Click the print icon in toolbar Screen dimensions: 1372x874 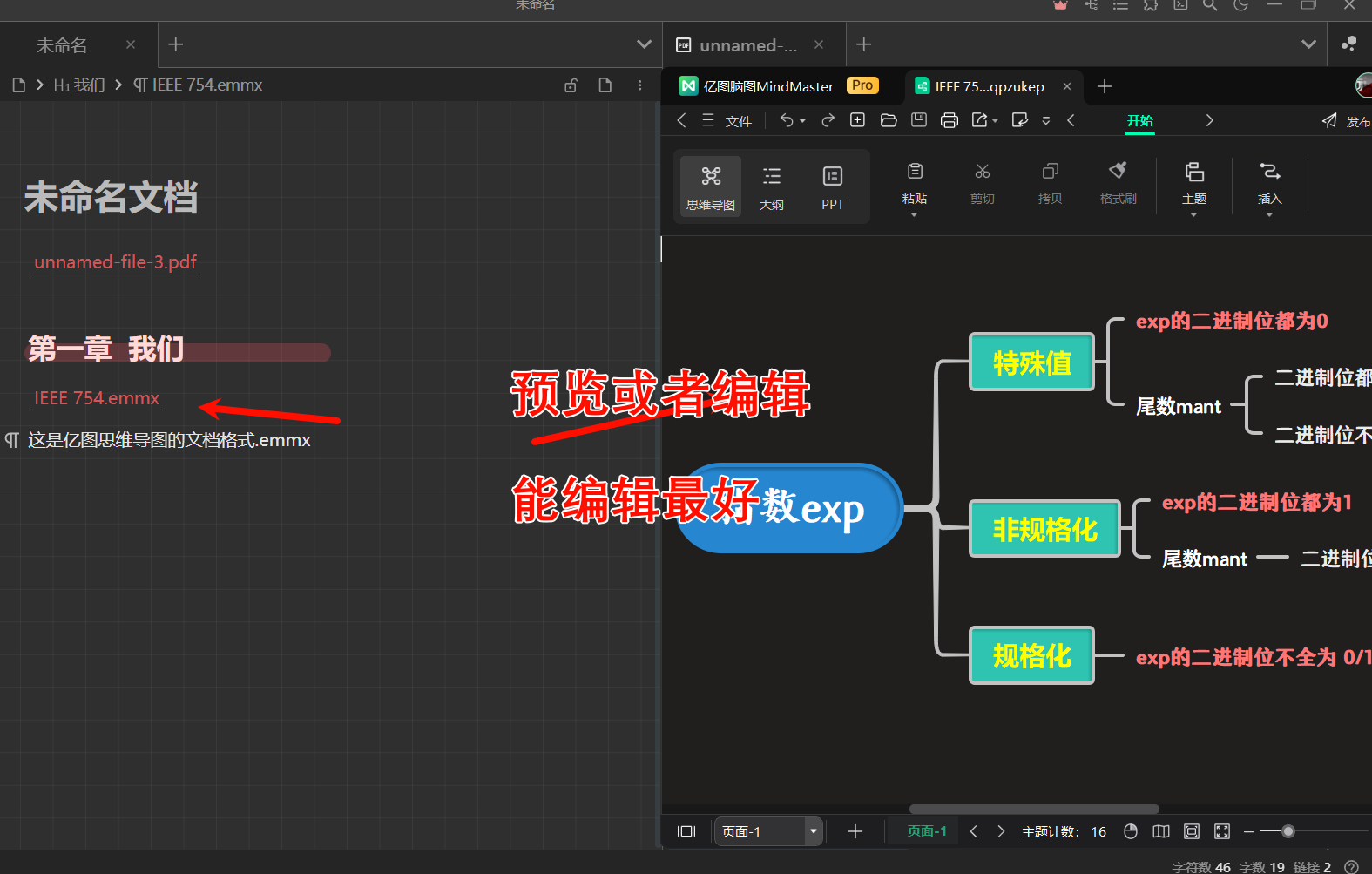(950, 120)
